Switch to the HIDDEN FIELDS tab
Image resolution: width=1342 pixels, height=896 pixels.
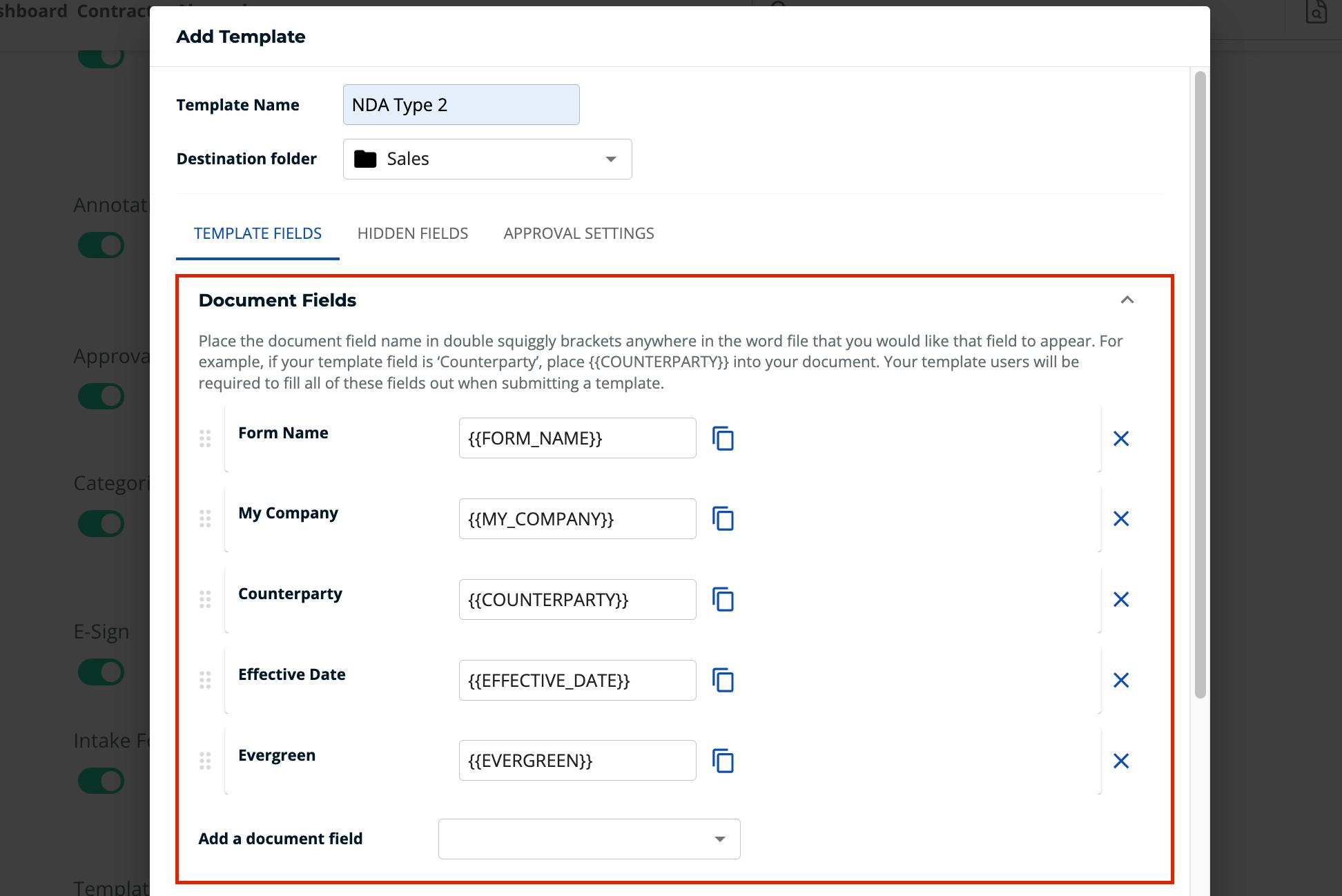pos(412,233)
